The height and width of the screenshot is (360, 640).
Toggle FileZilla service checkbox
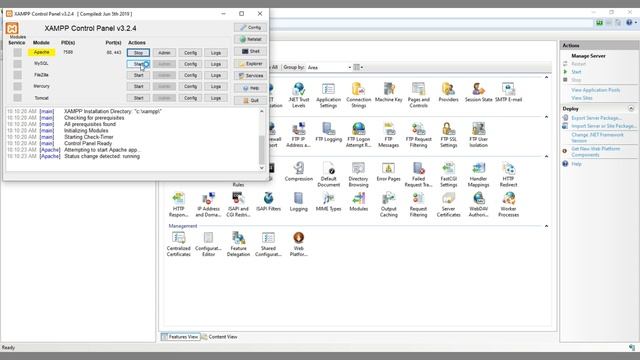pyautogui.click(x=17, y=75)
